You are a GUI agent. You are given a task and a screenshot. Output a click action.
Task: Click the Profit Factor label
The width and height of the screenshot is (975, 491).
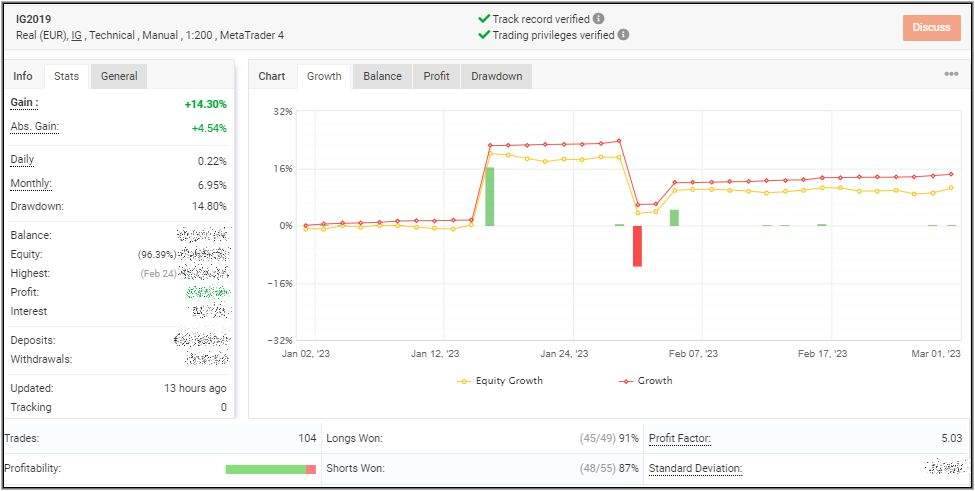679,438
